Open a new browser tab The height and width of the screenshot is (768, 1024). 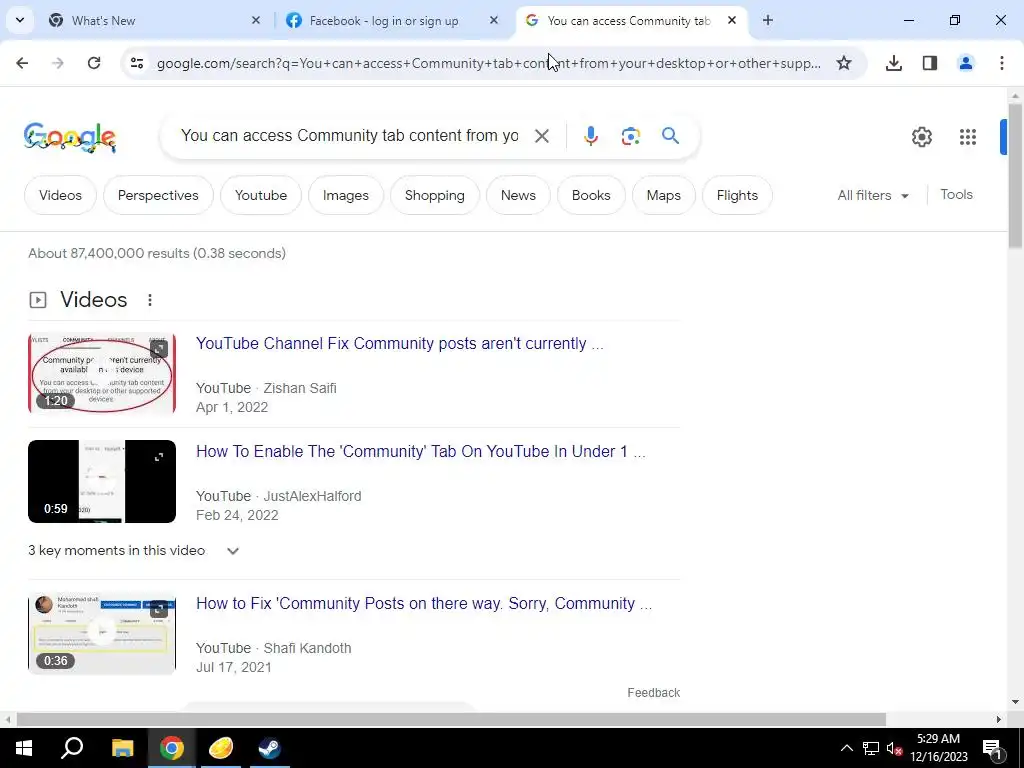point(767,20)
